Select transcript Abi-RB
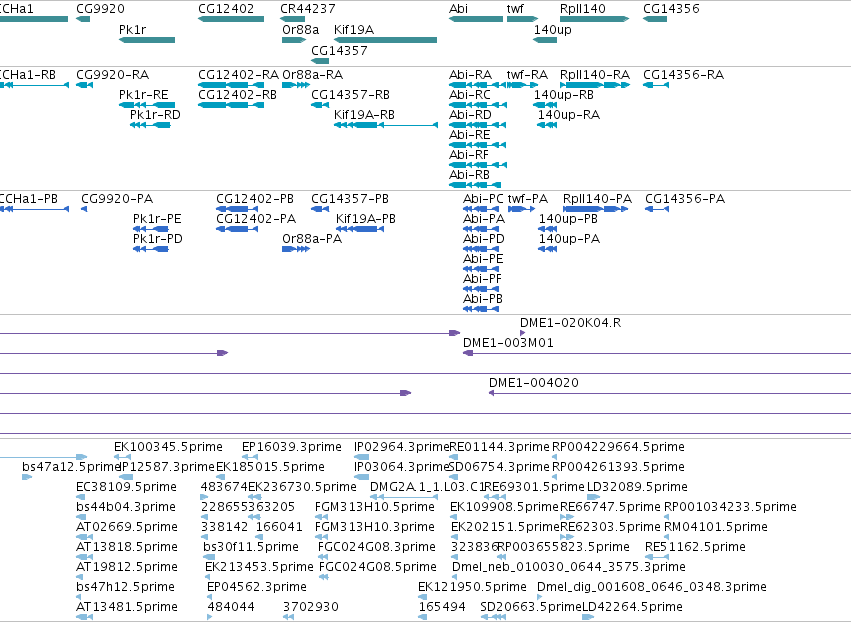 tap(475, 185)
